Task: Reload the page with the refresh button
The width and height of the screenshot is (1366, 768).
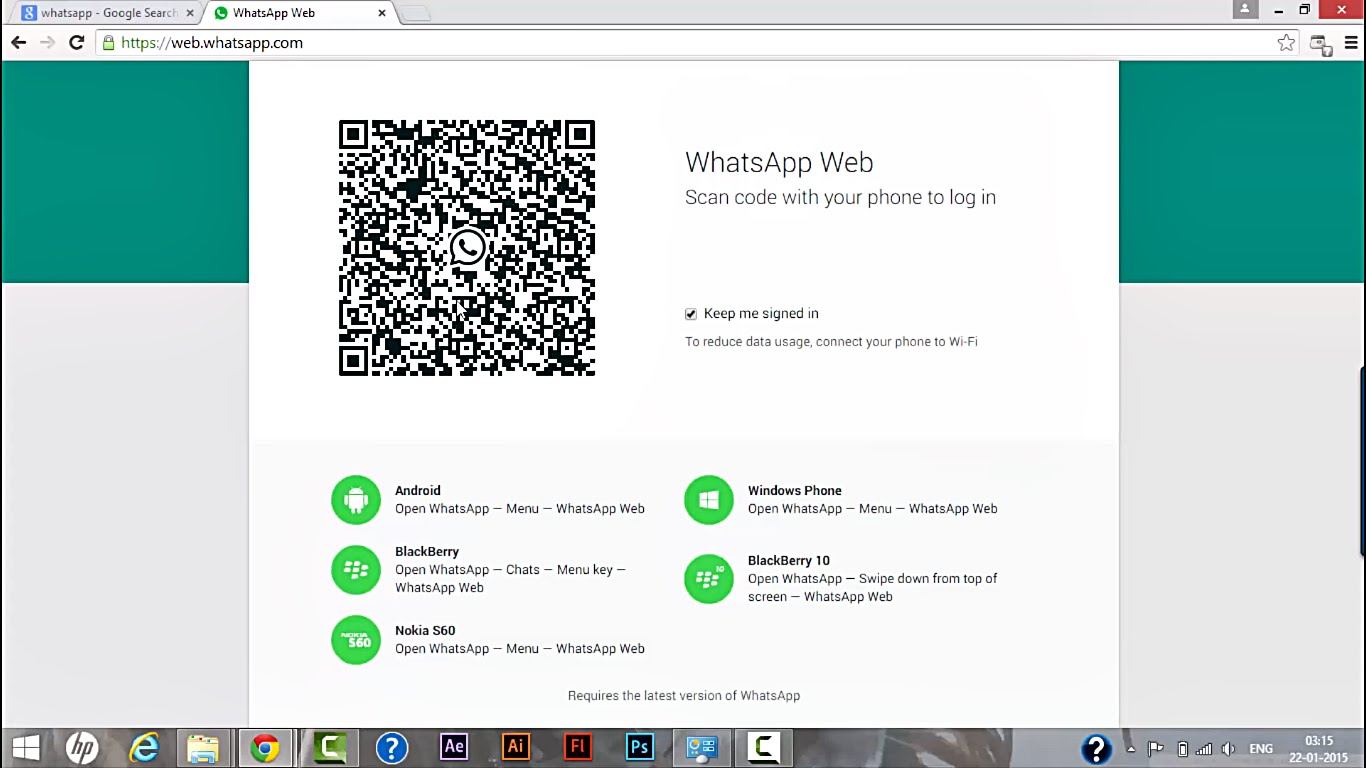Action: [x=76, y=43]
